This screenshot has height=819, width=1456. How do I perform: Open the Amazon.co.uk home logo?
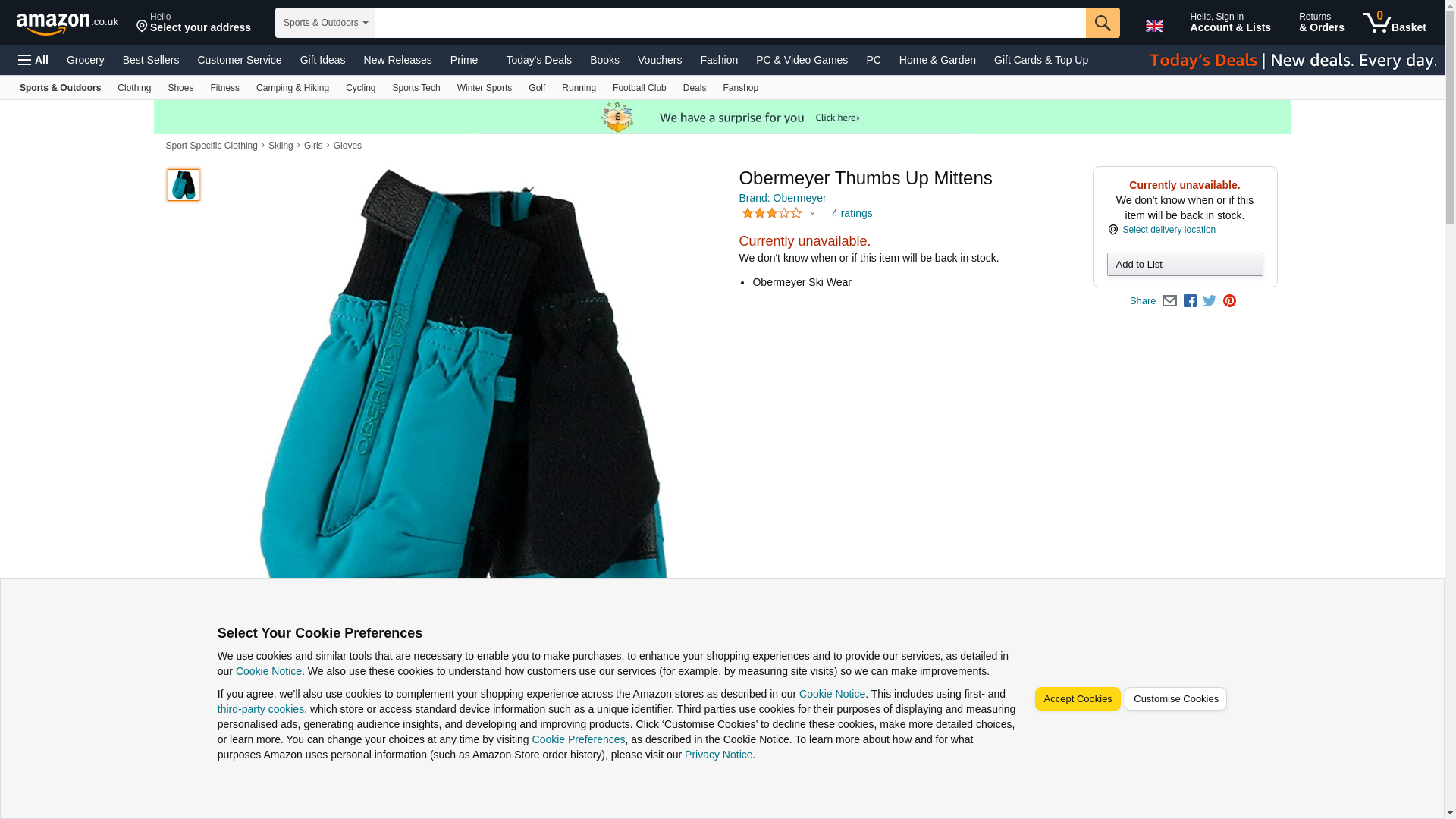click(x=67, y=24)
